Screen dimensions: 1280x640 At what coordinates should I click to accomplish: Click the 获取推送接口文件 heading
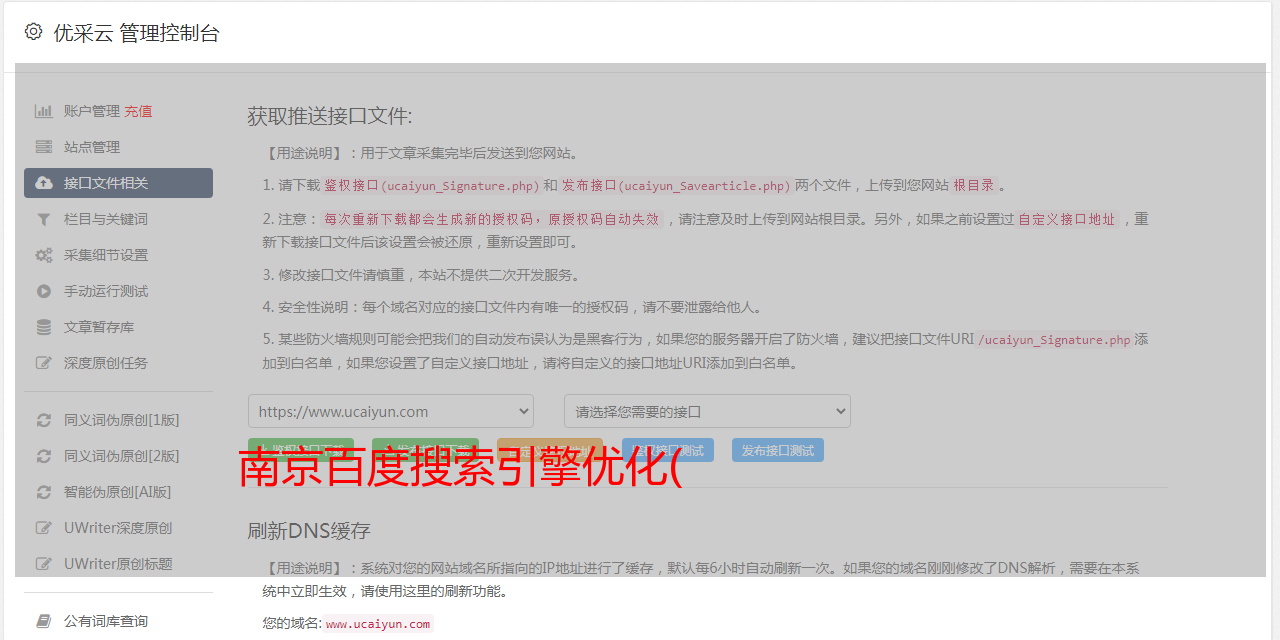click(330, 116)
